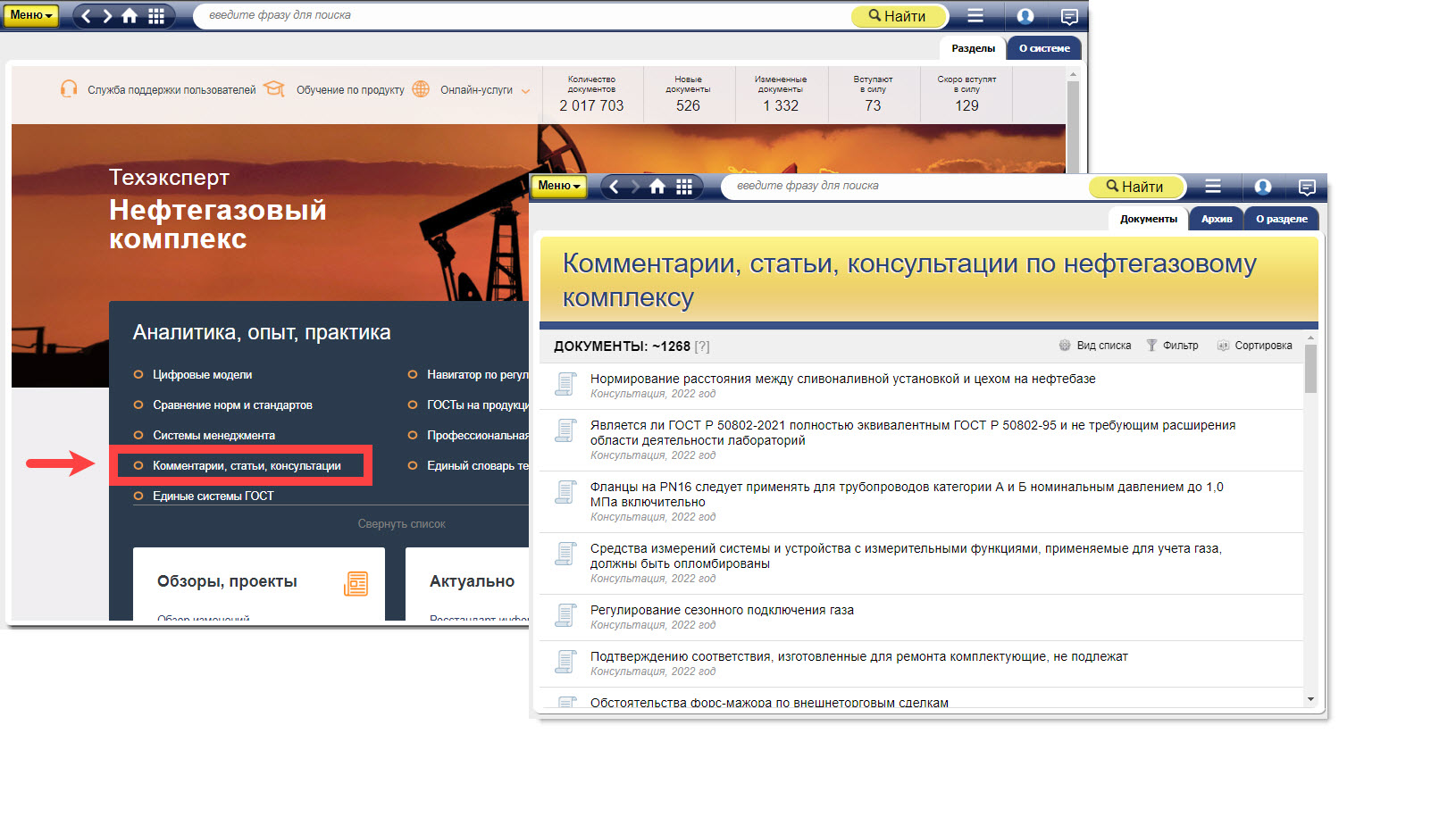Go forward using the arrow in the back window

[107, 15]
